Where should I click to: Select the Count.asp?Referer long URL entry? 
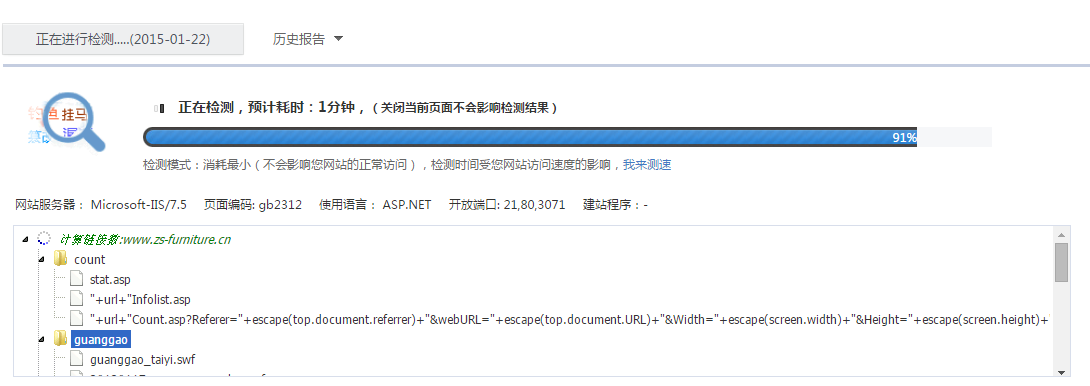[x=569, y=320]
